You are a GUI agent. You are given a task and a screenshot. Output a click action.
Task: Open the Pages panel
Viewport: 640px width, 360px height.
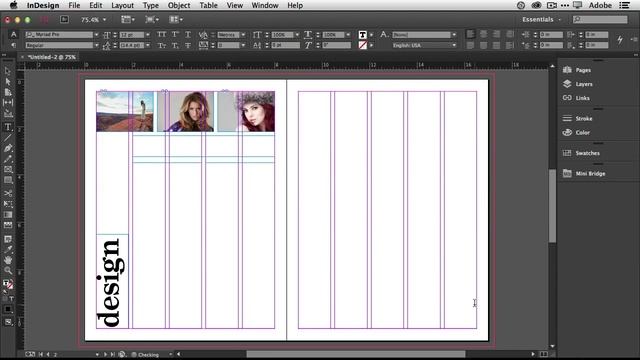[x=583, y=70]
